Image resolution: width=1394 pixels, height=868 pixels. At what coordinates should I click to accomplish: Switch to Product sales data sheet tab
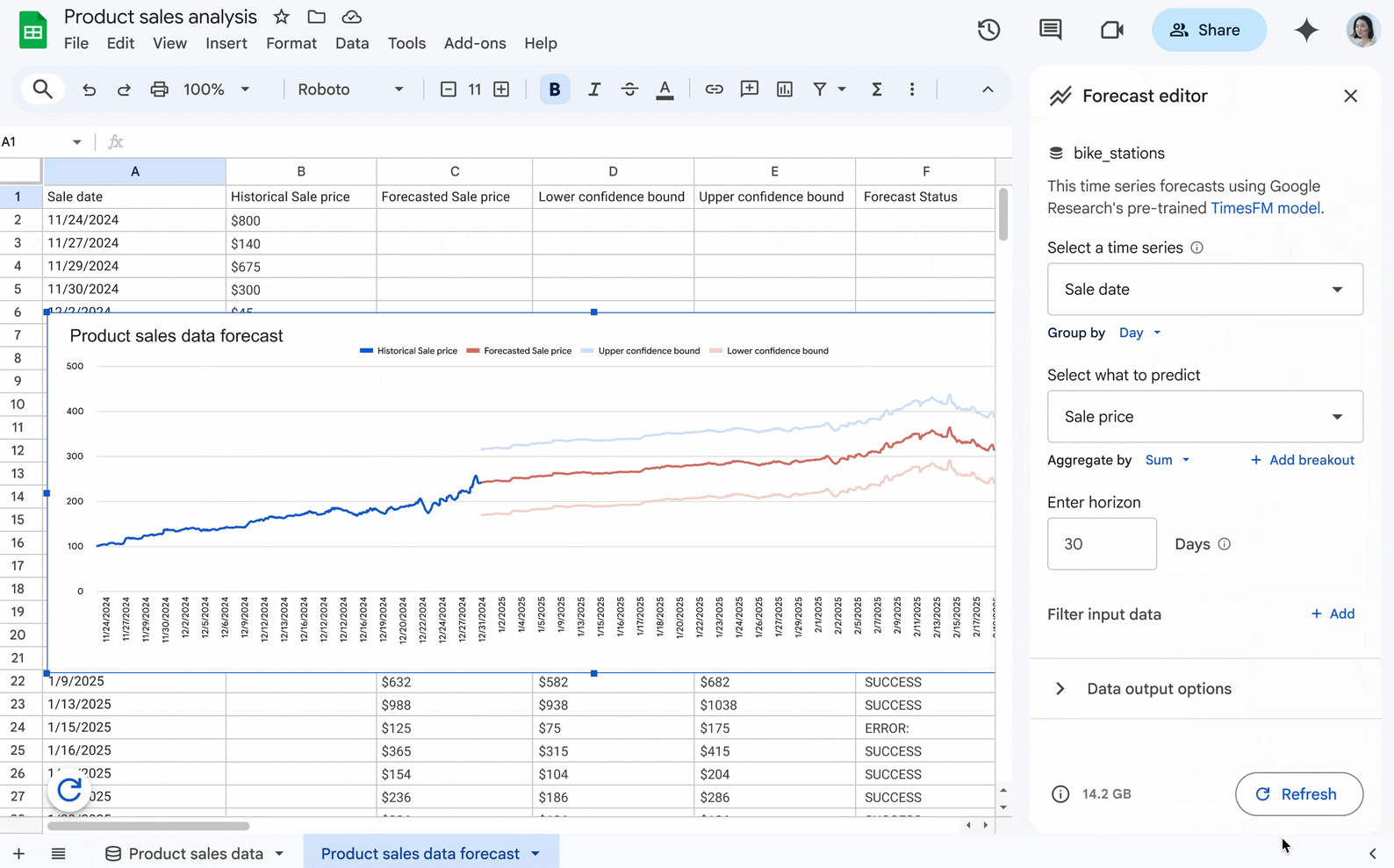[195, 854]
